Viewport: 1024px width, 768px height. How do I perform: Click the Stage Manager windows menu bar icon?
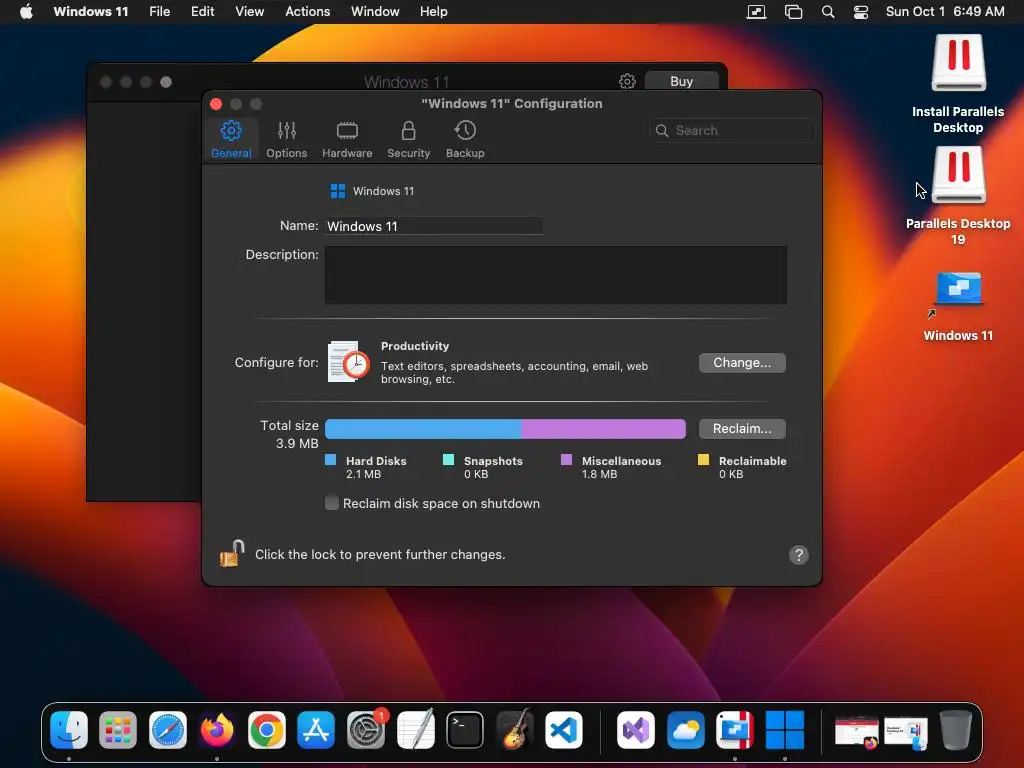(x=793, y=12)
